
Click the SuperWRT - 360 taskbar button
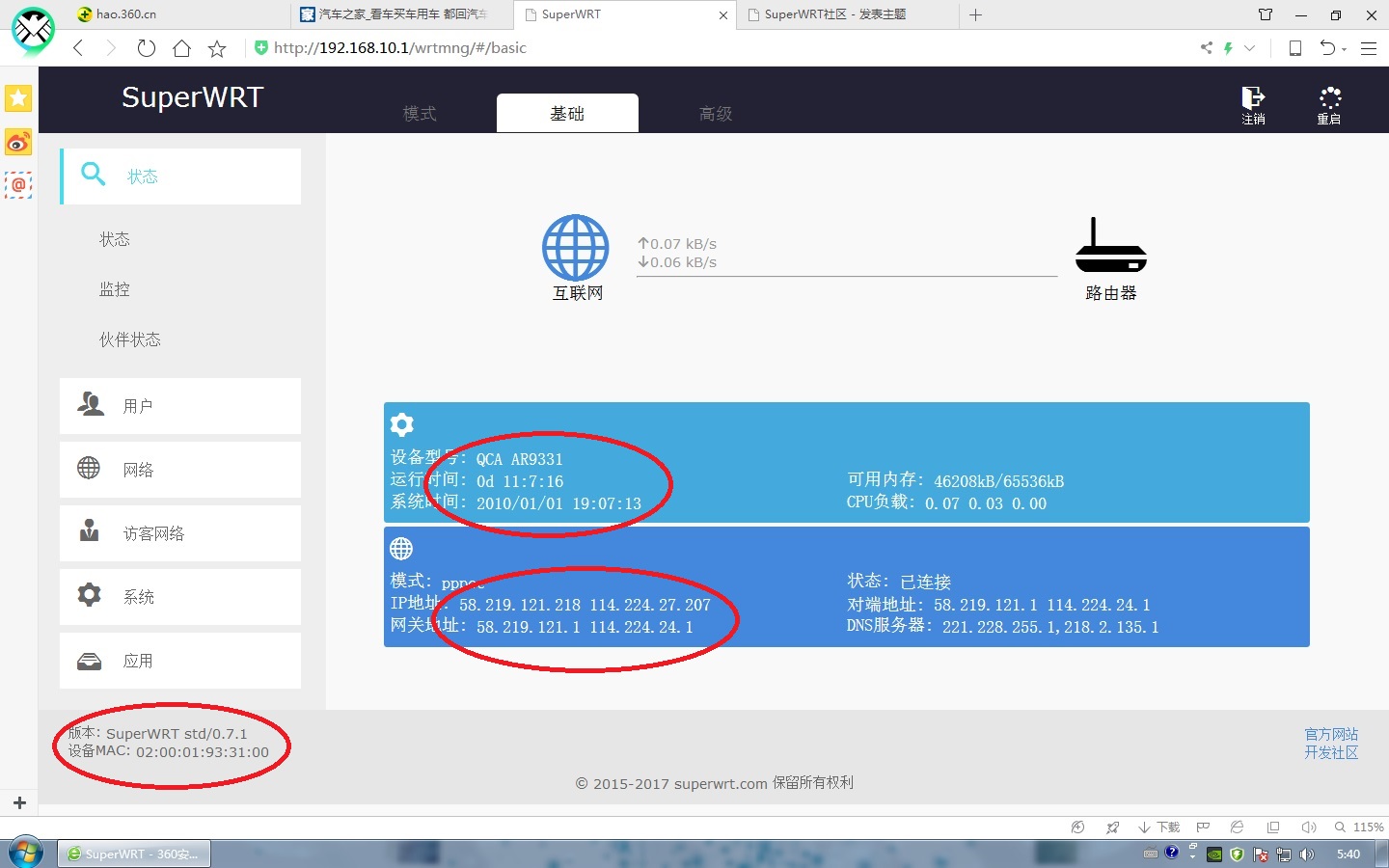point(135,854)
